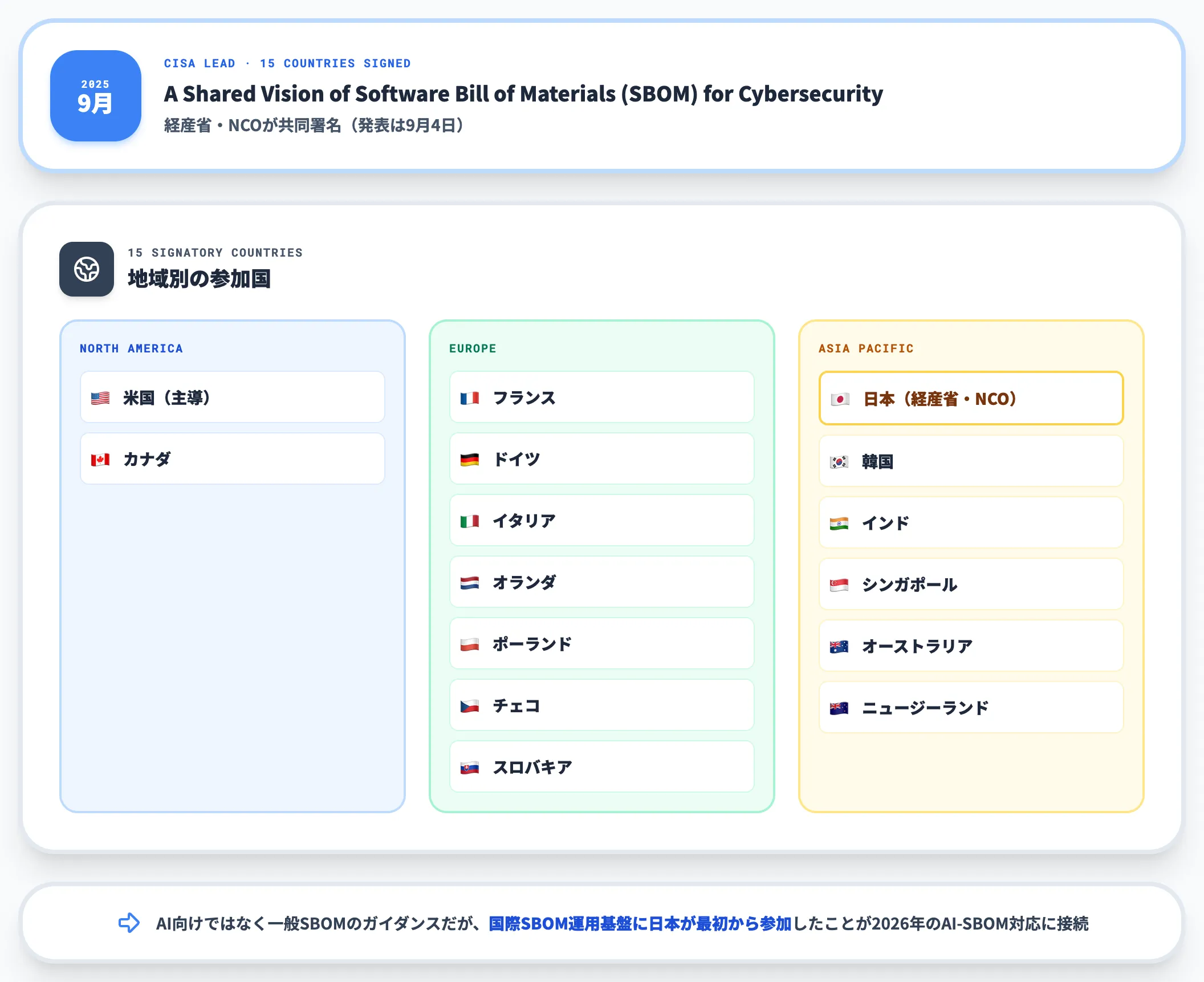This screenshot has width=1204, height=982.
Task: Click the India flag next to インド
Action: pos(839,524)
